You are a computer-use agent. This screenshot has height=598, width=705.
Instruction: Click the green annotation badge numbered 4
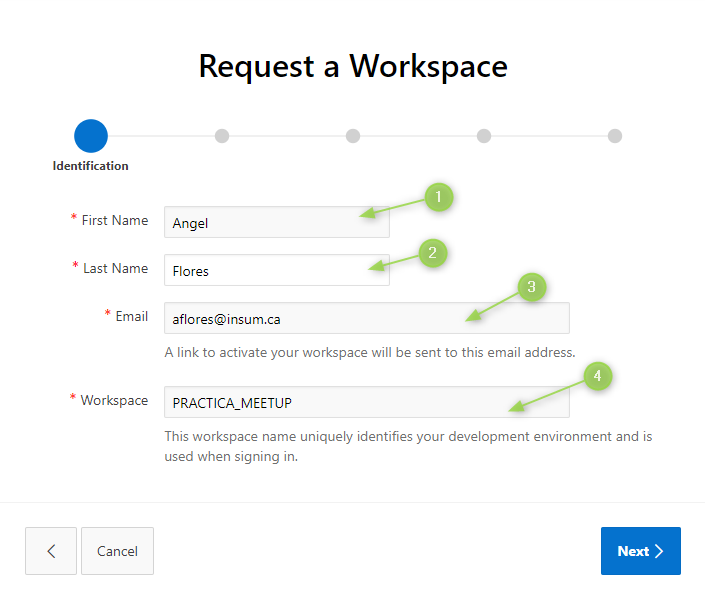click(597, 376)
